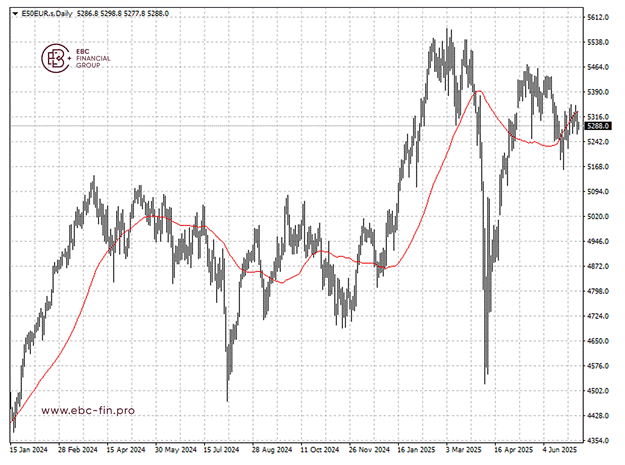
Task: Click the 4946.0 price axis label
Action: click(x=598, y=241)
